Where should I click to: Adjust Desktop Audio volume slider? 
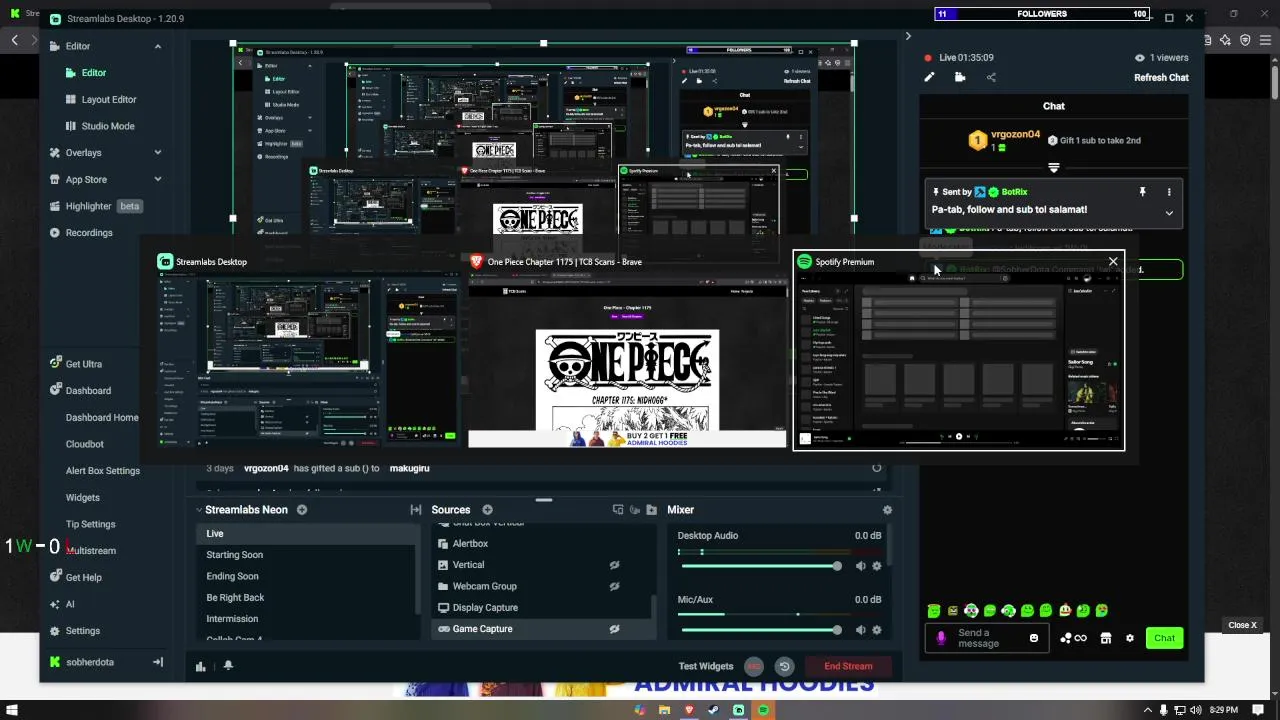(x=760, y=566)
